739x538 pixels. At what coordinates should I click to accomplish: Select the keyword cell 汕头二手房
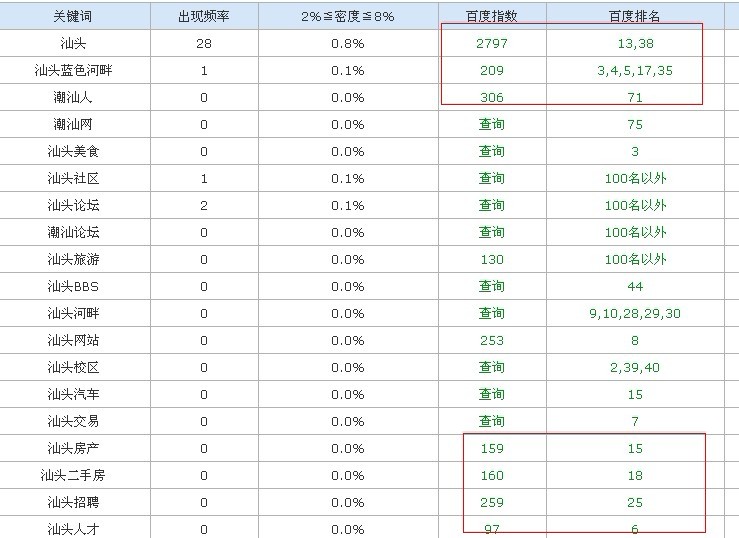click(73, 475)
